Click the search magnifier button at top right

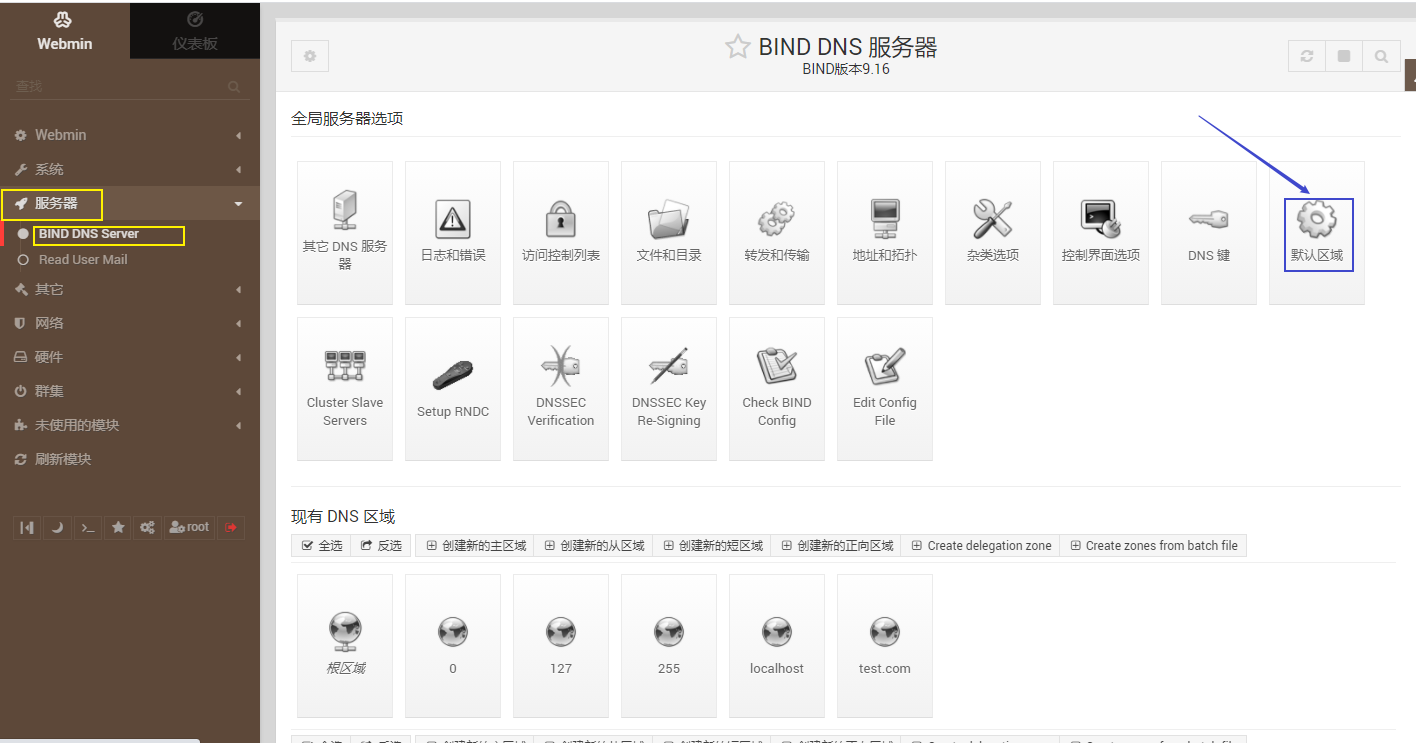click(1381, 56)
